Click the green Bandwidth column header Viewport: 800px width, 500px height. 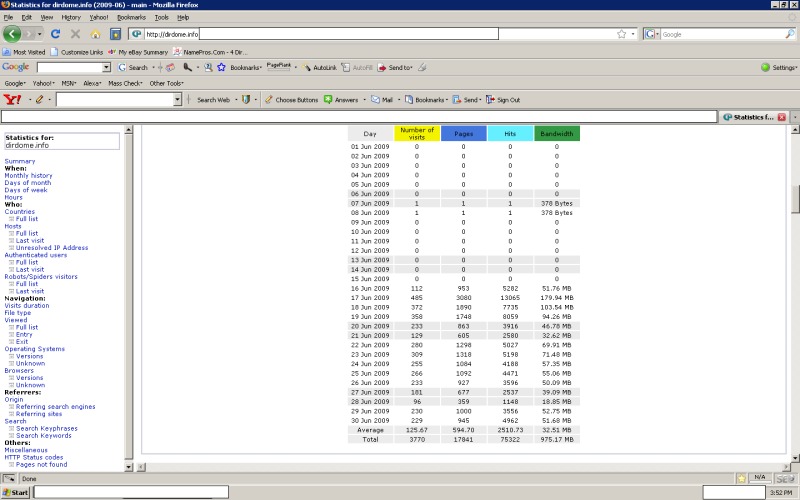557,133
